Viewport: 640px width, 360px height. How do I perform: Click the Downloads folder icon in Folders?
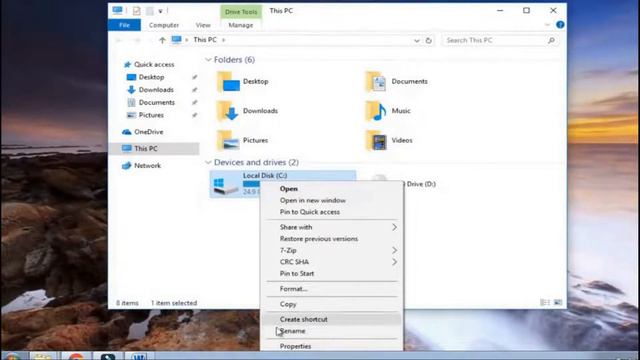pyautogui.click(x=228, y=111)
